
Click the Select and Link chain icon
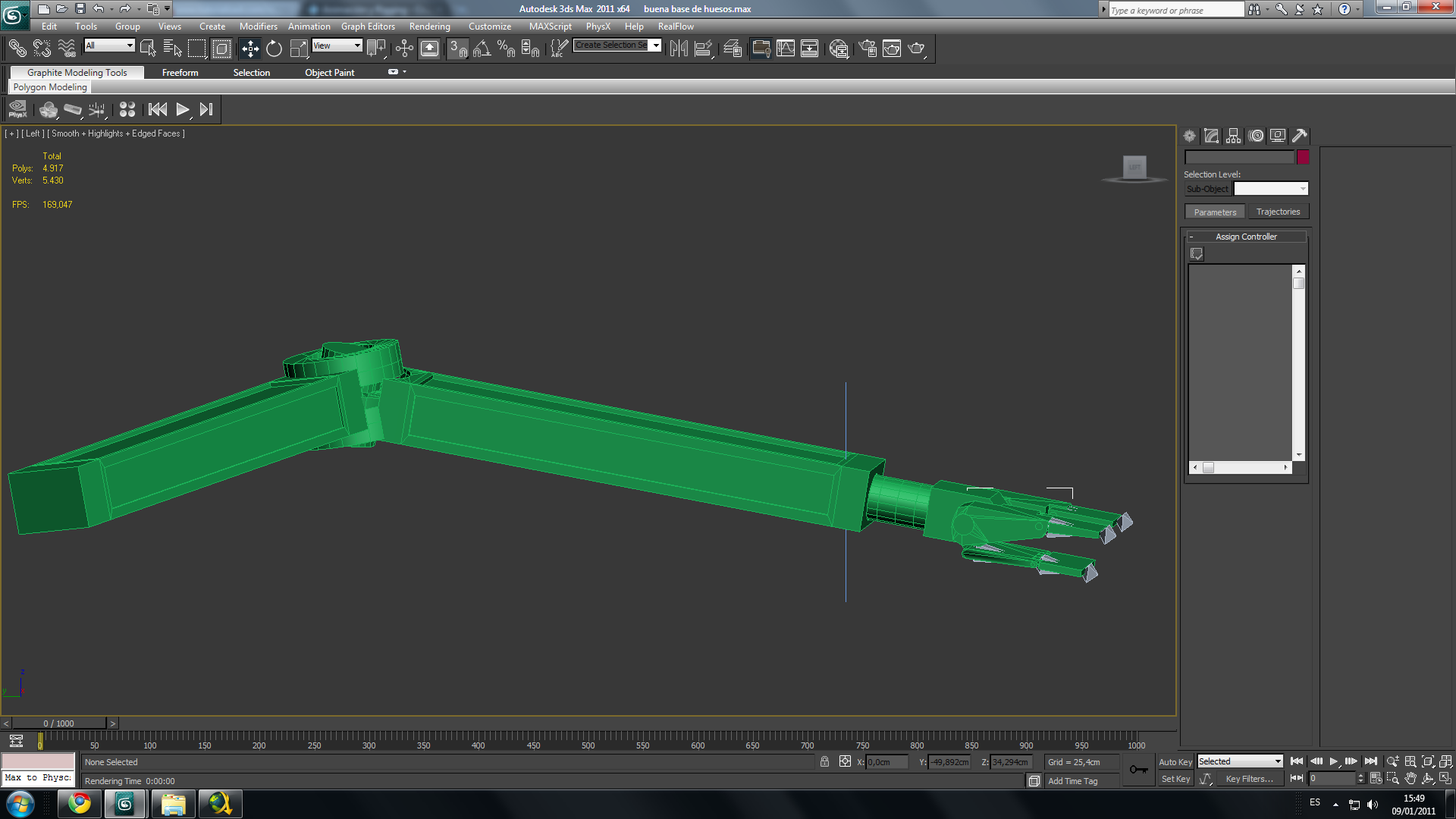click(17, 49)
